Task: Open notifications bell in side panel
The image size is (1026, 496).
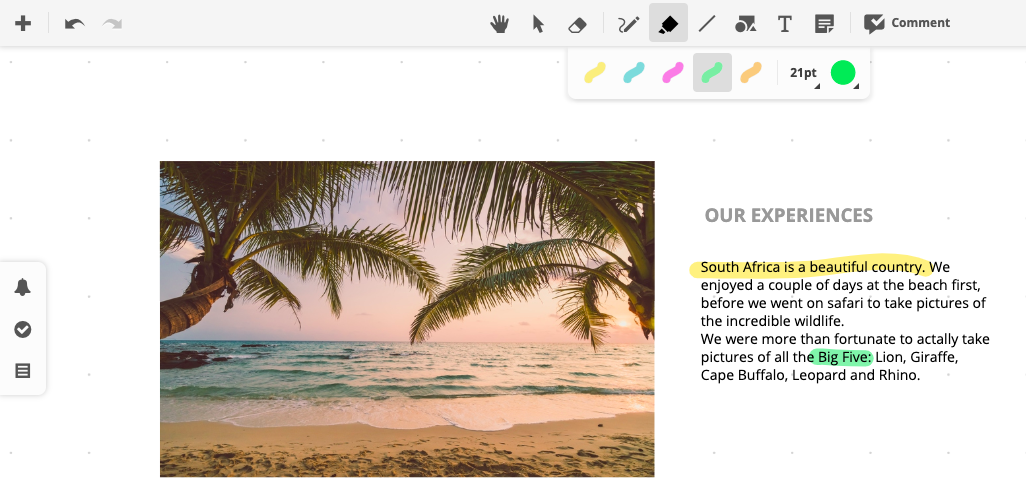Action: pos(22,287)
